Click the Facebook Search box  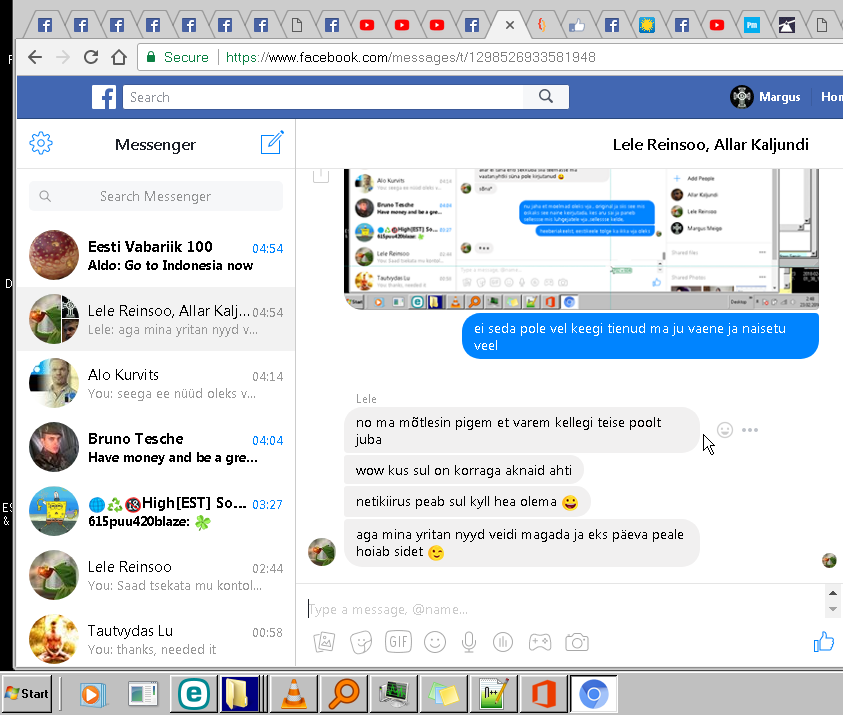pos(323,97)
